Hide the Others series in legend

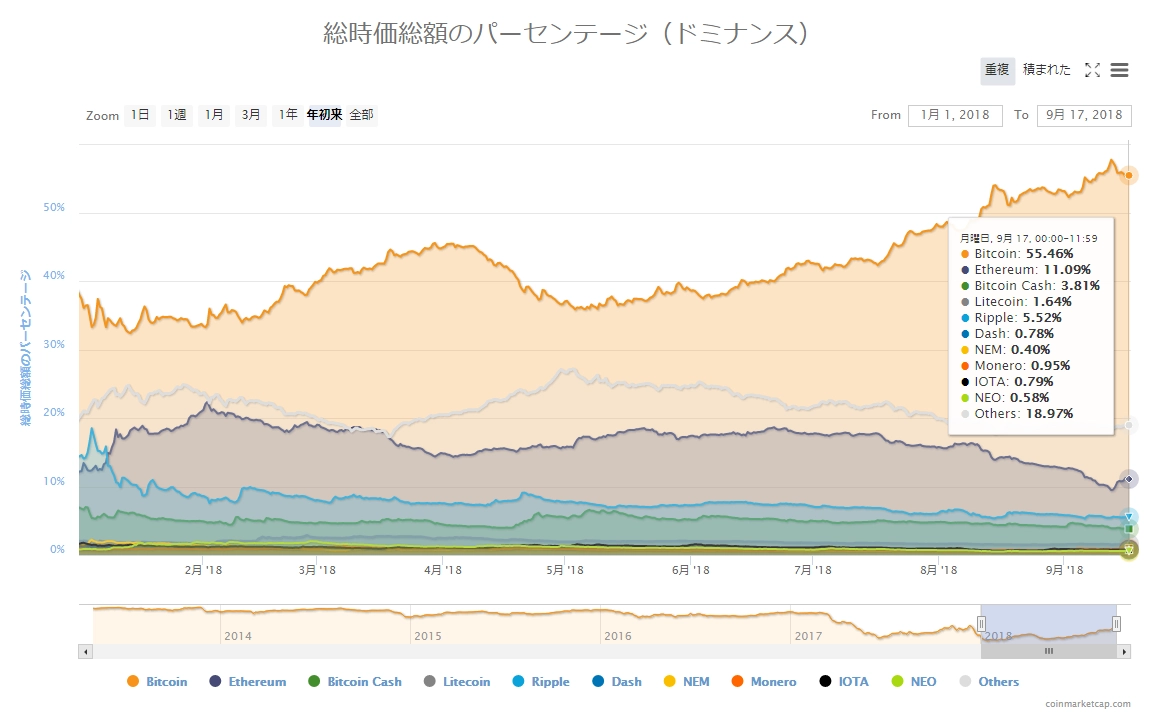click(x=988, y=682)
